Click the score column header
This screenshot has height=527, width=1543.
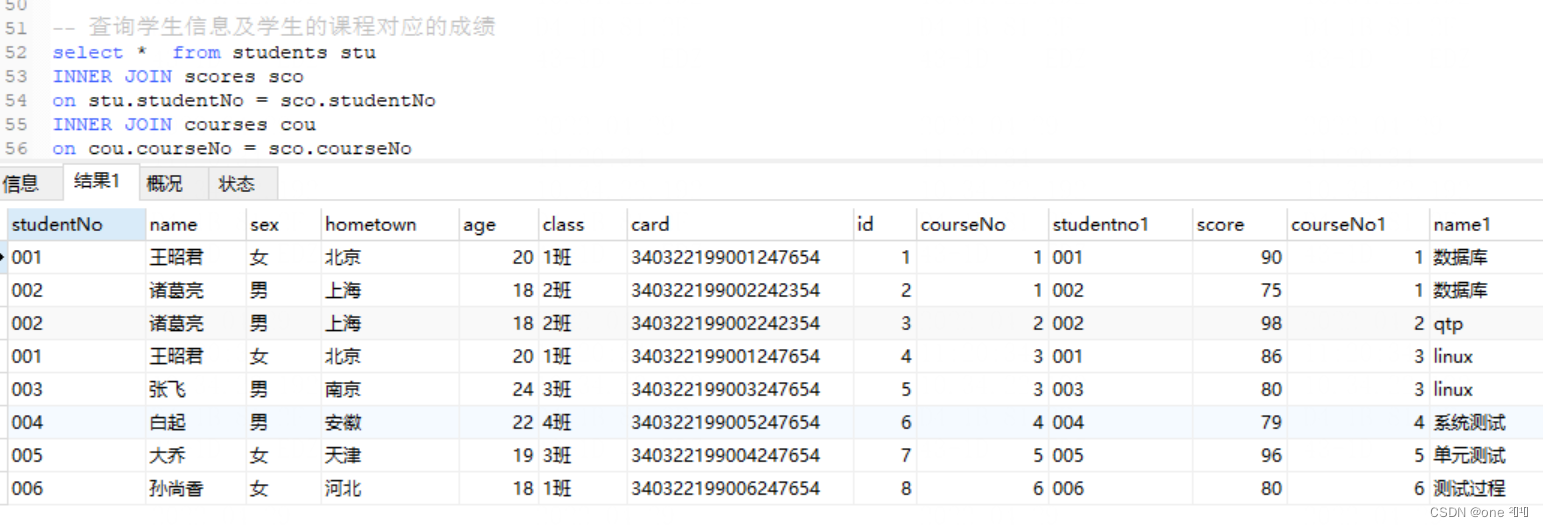tap(1220, 224)
